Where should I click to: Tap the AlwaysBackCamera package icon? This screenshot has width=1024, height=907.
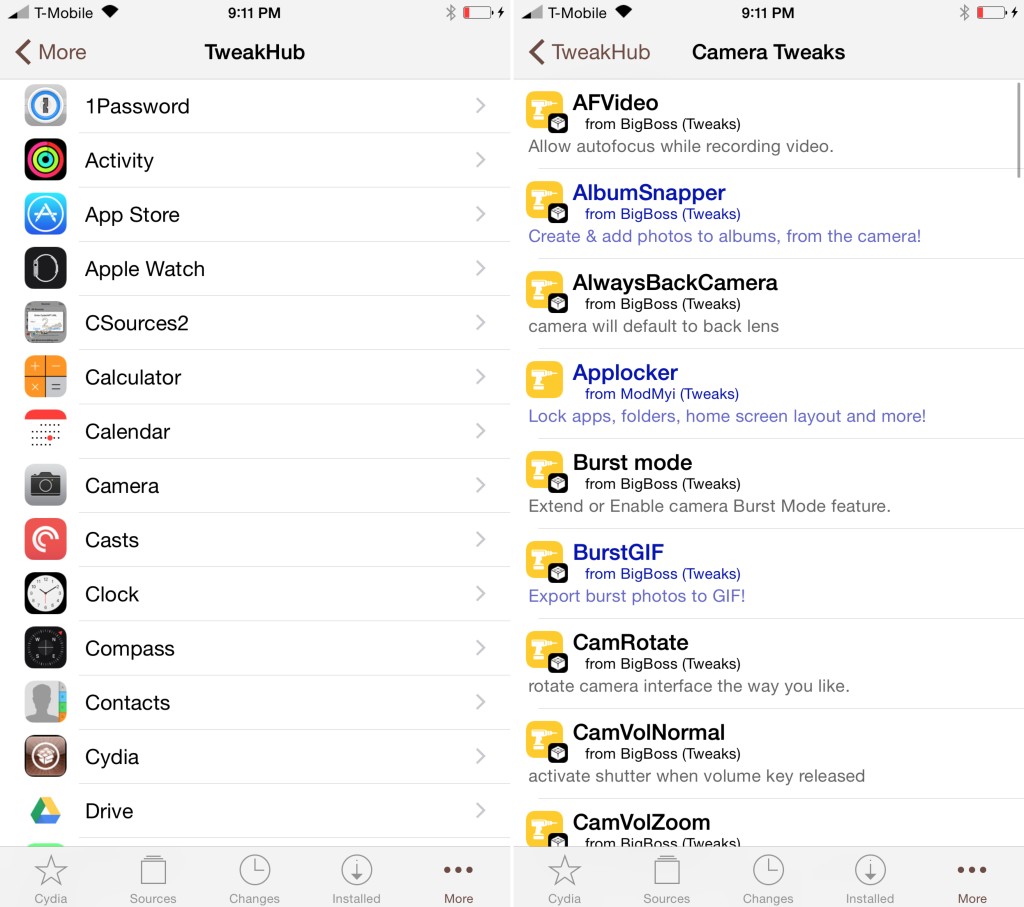pyautogui.click(x=545, y=291)
